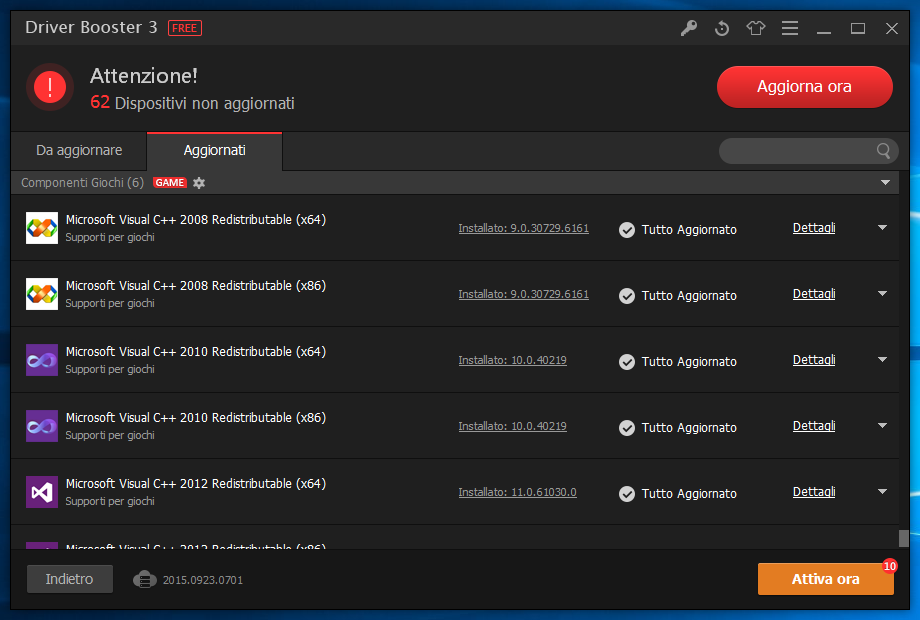Screen dimensions: 920x620
Task: Click the key license icon in title bar
Action: pos(689,28)
